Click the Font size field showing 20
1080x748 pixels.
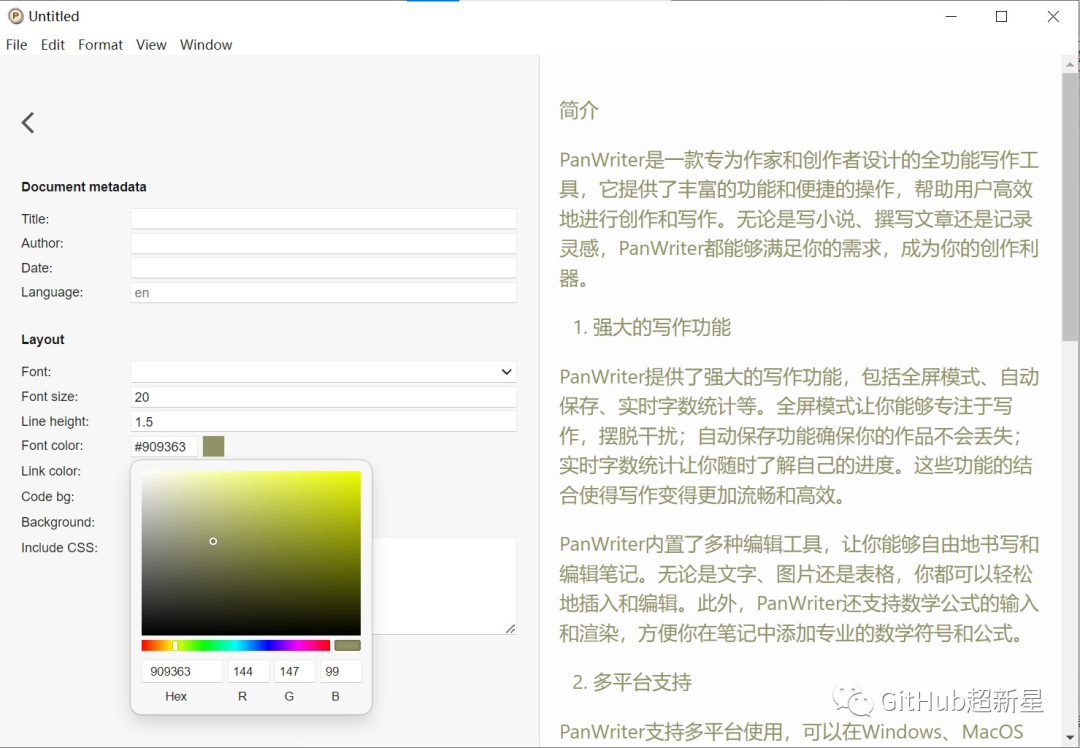point(322,396)
